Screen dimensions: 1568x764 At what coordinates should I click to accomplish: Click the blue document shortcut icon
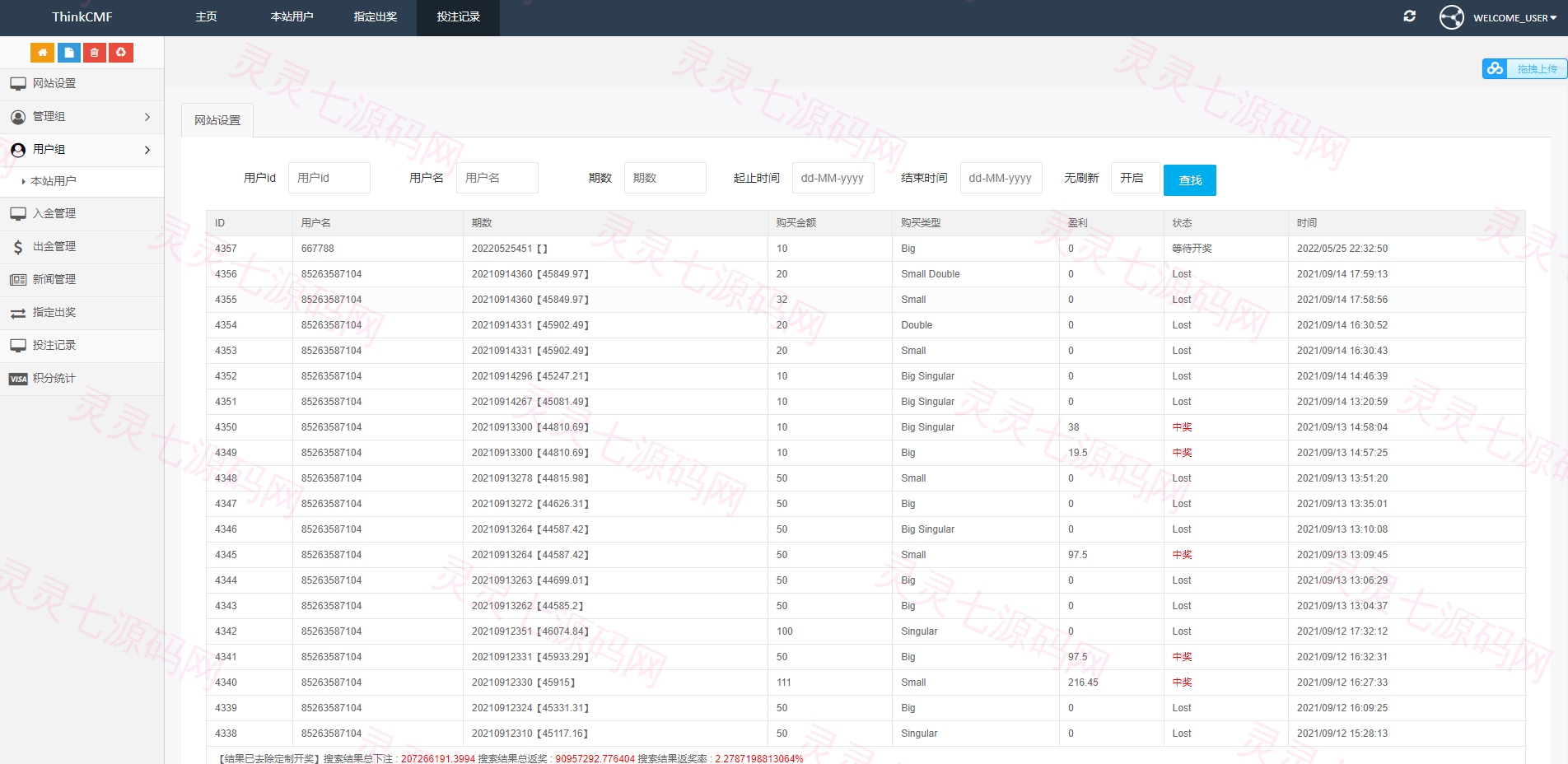tap(68, 53)
